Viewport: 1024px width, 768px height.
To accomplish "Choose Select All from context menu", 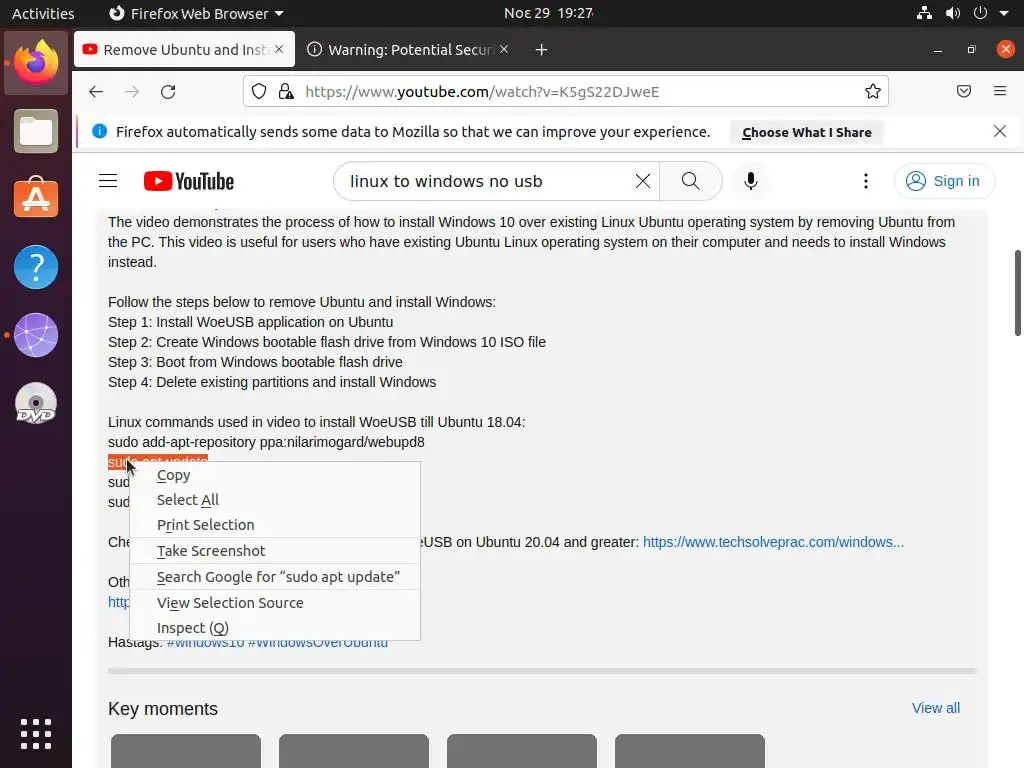I will click(x=275, y=500).
